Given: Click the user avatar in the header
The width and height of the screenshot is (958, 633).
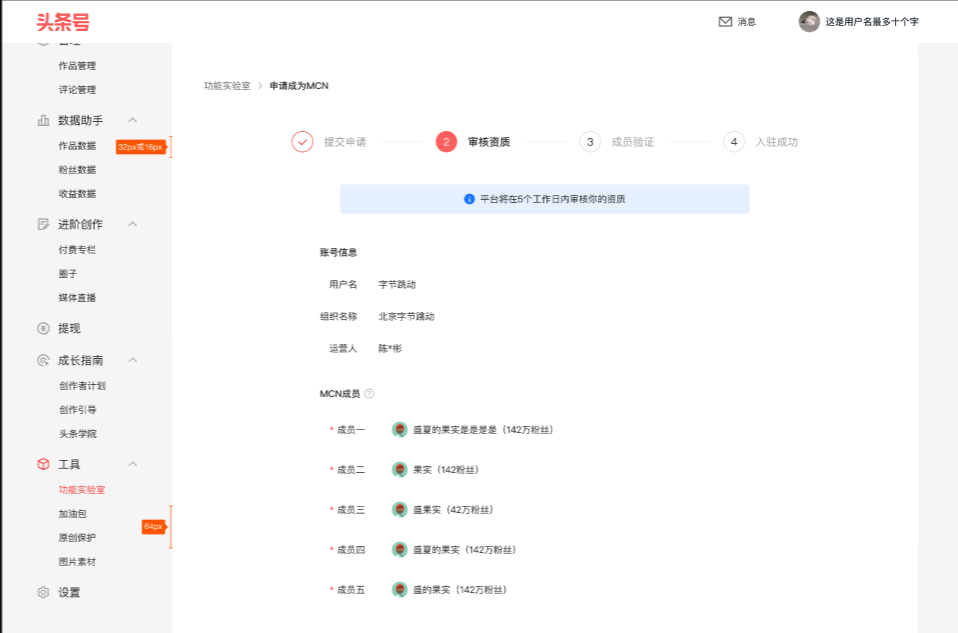Looking at the screenshot, I should 809,21.
